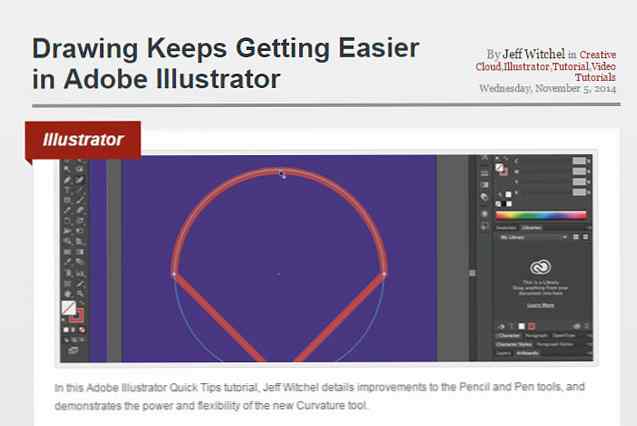Click white fill swatch in Libraries footer
The width and height of the screenshot is (637, 426).
coord(522,327)
